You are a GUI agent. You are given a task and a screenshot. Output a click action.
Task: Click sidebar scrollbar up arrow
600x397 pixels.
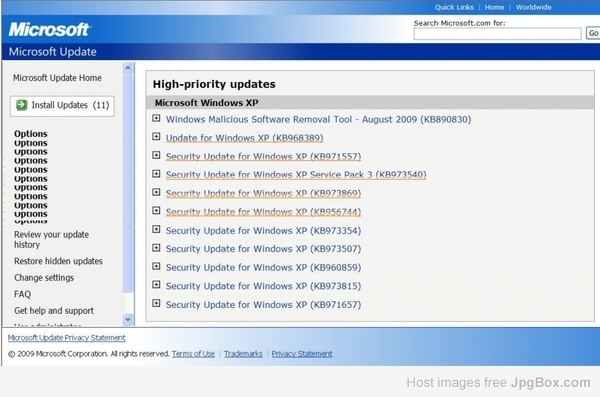(128, 68)
